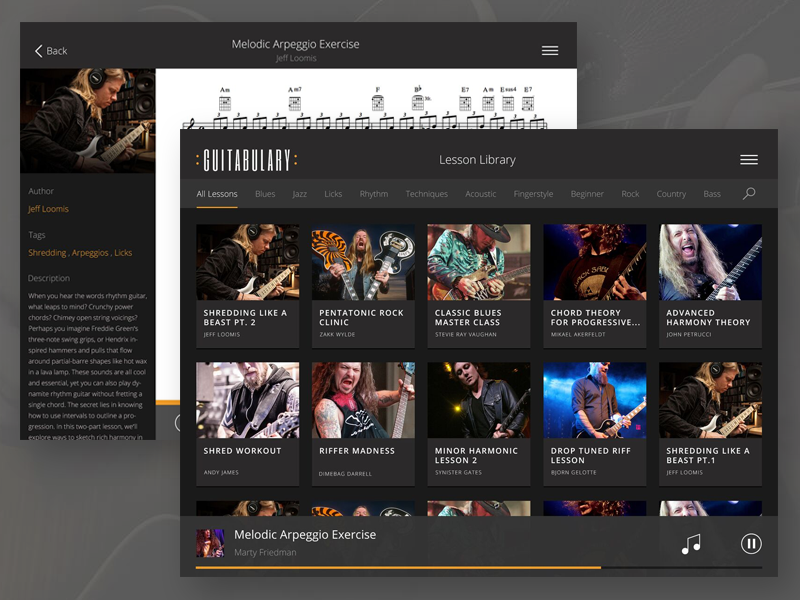
Task: Open Shred Workout lesson thumbnail
Action: (x=247, y=400)
